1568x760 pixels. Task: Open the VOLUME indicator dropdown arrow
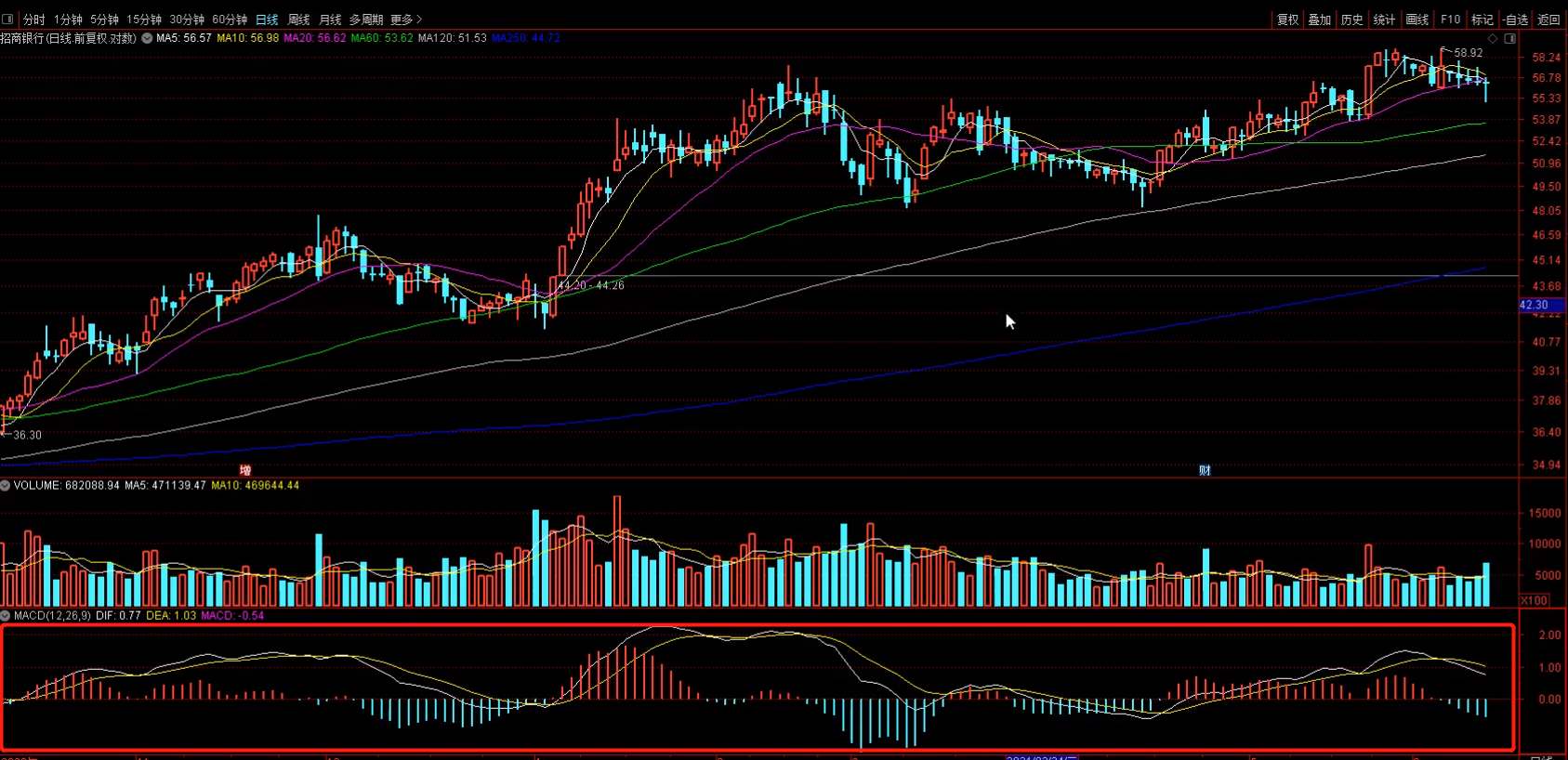point(6,485)
